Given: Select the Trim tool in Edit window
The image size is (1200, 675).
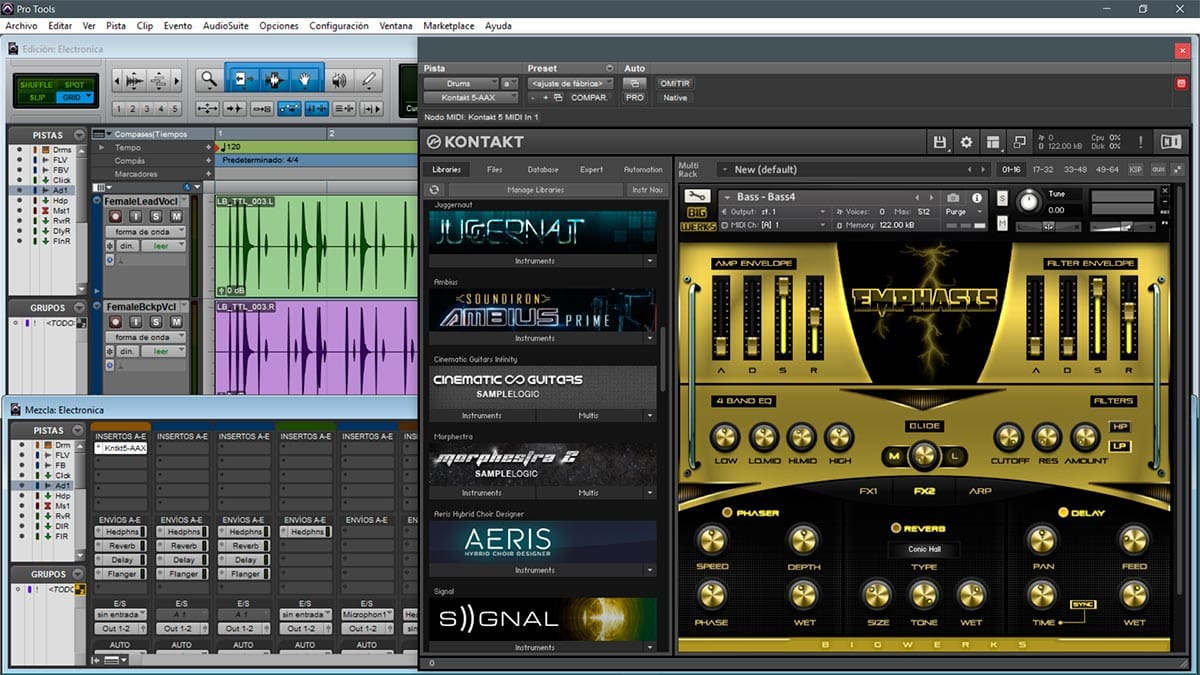Looking at the screenshot, I should [x=241, y=80].
